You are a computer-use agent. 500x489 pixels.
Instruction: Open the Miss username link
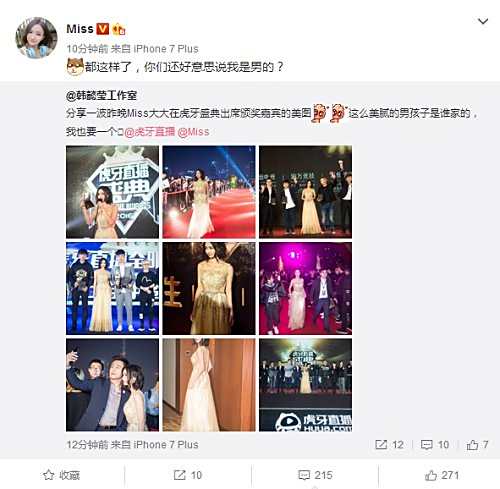[x=80, y=29]
